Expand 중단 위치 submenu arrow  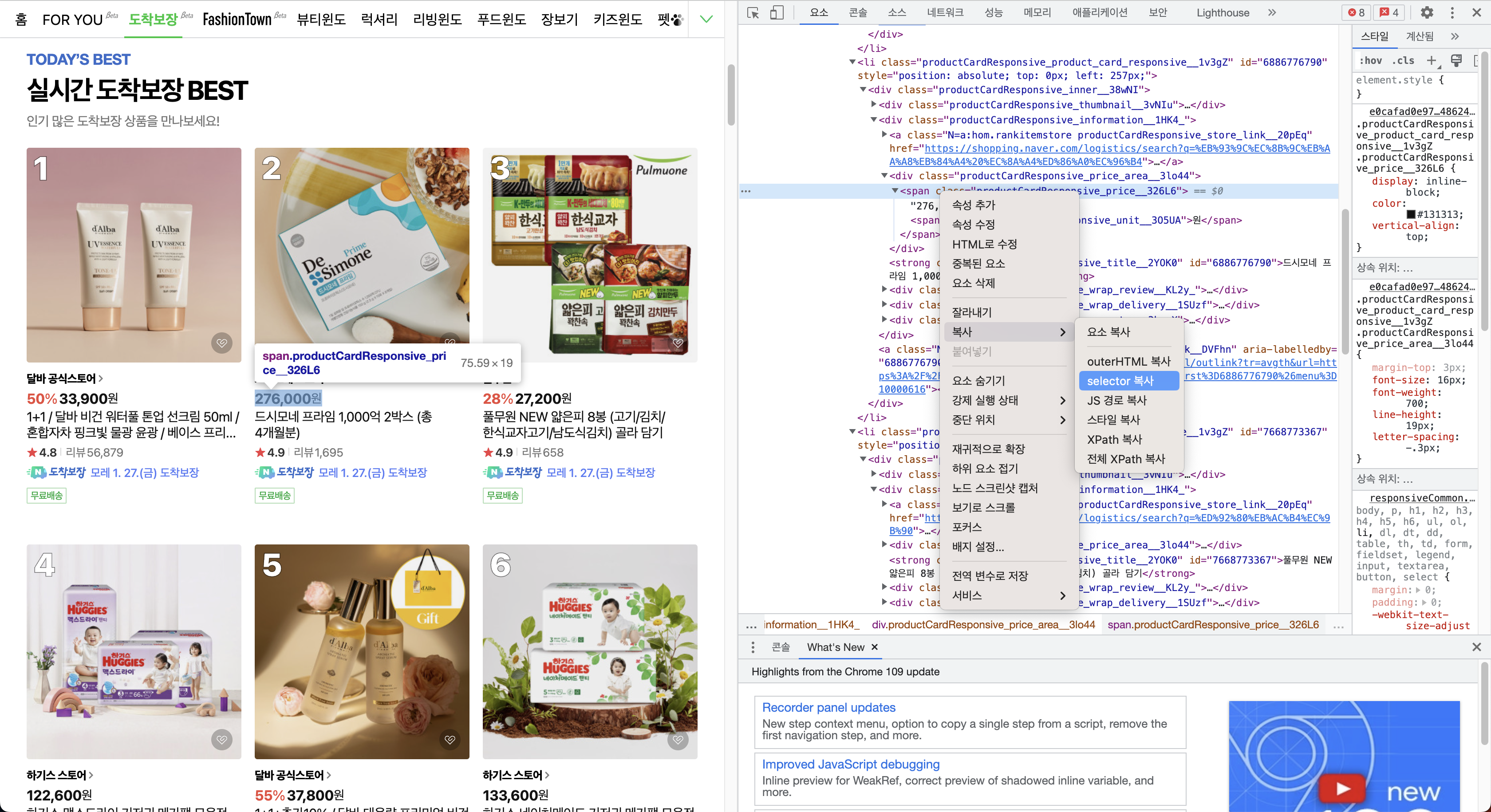[1062, 420]
